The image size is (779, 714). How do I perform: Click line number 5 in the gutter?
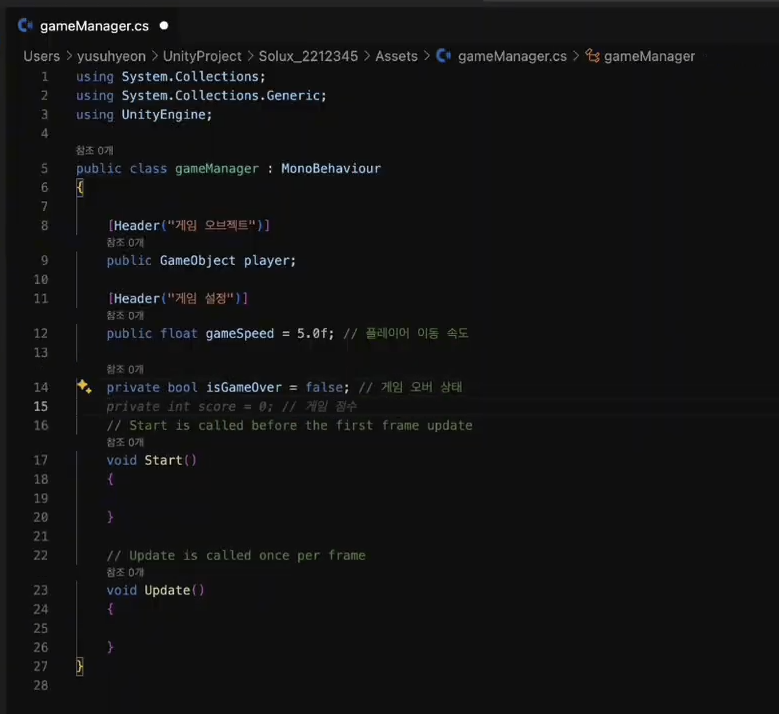click(44, 168)
